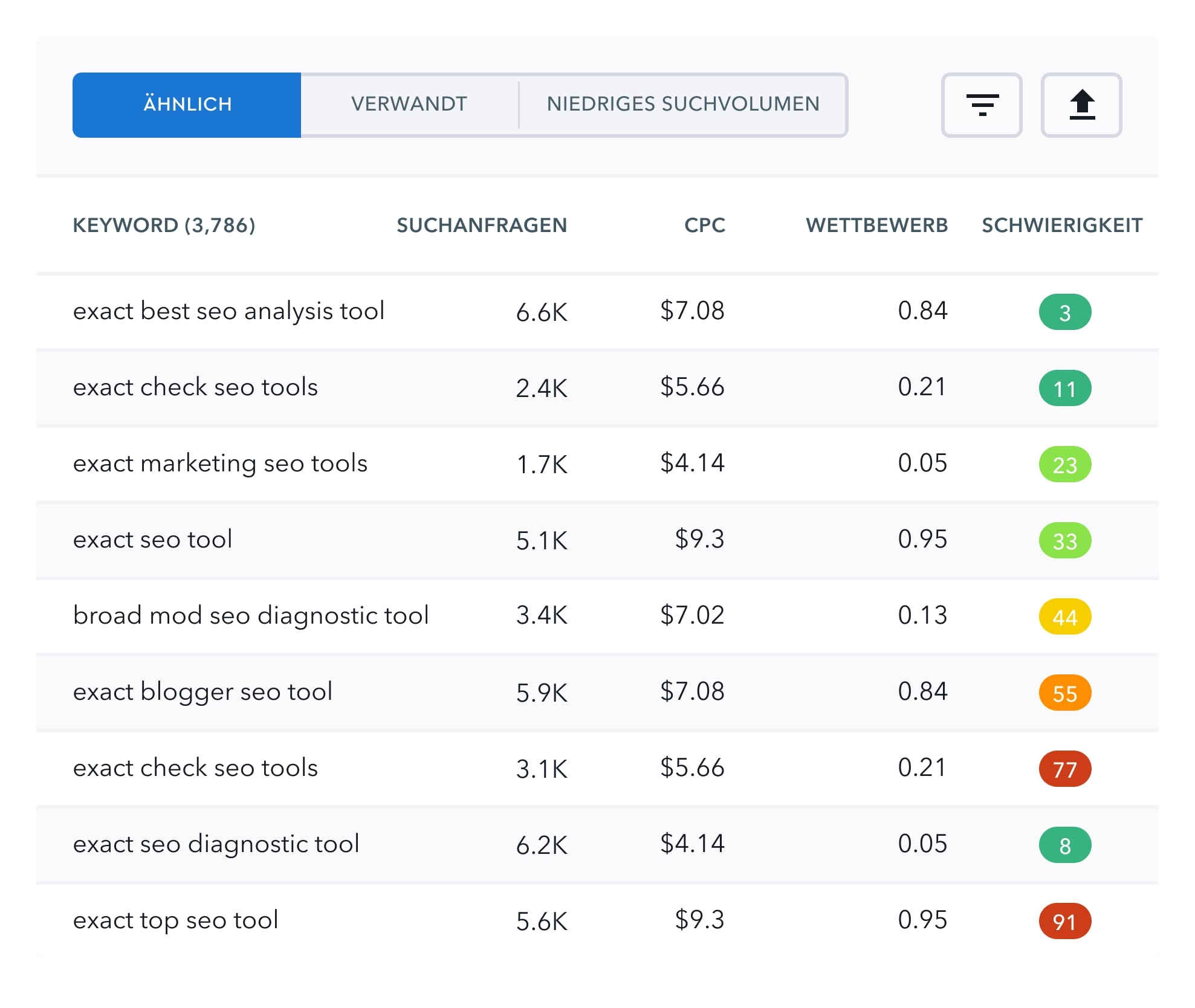Click light green difficulty badge 23
This screenshot has width=1195, height=1008.
click(1064, 465)
